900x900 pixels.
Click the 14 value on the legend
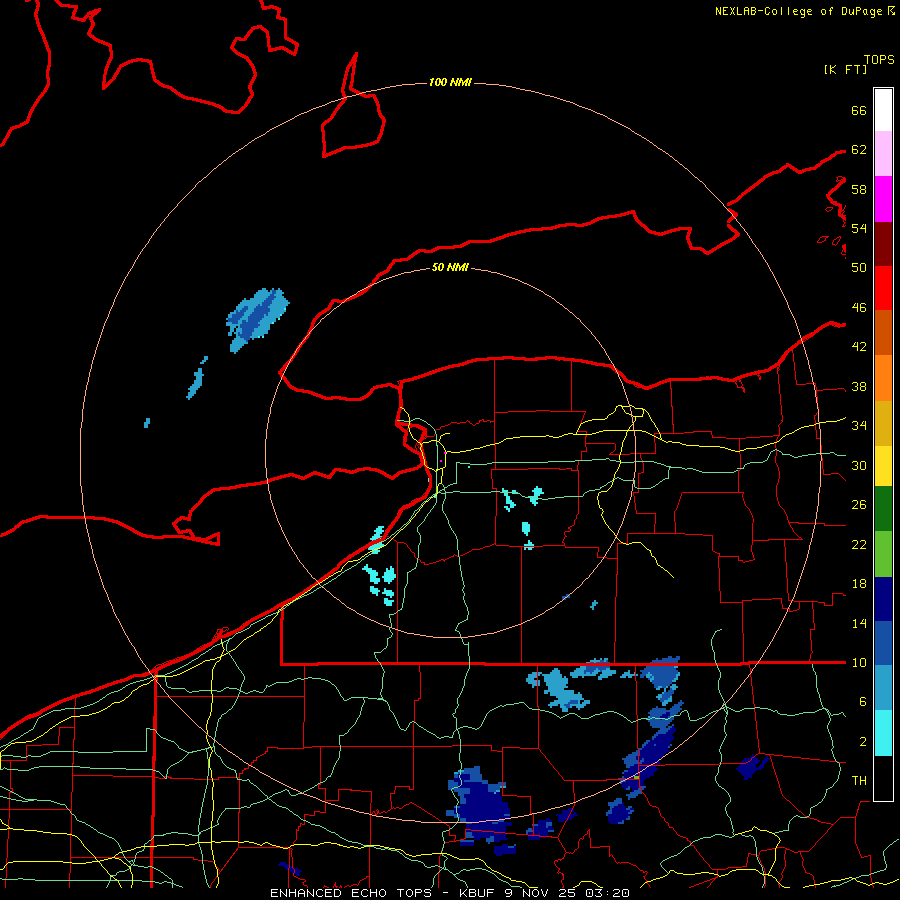859,623
